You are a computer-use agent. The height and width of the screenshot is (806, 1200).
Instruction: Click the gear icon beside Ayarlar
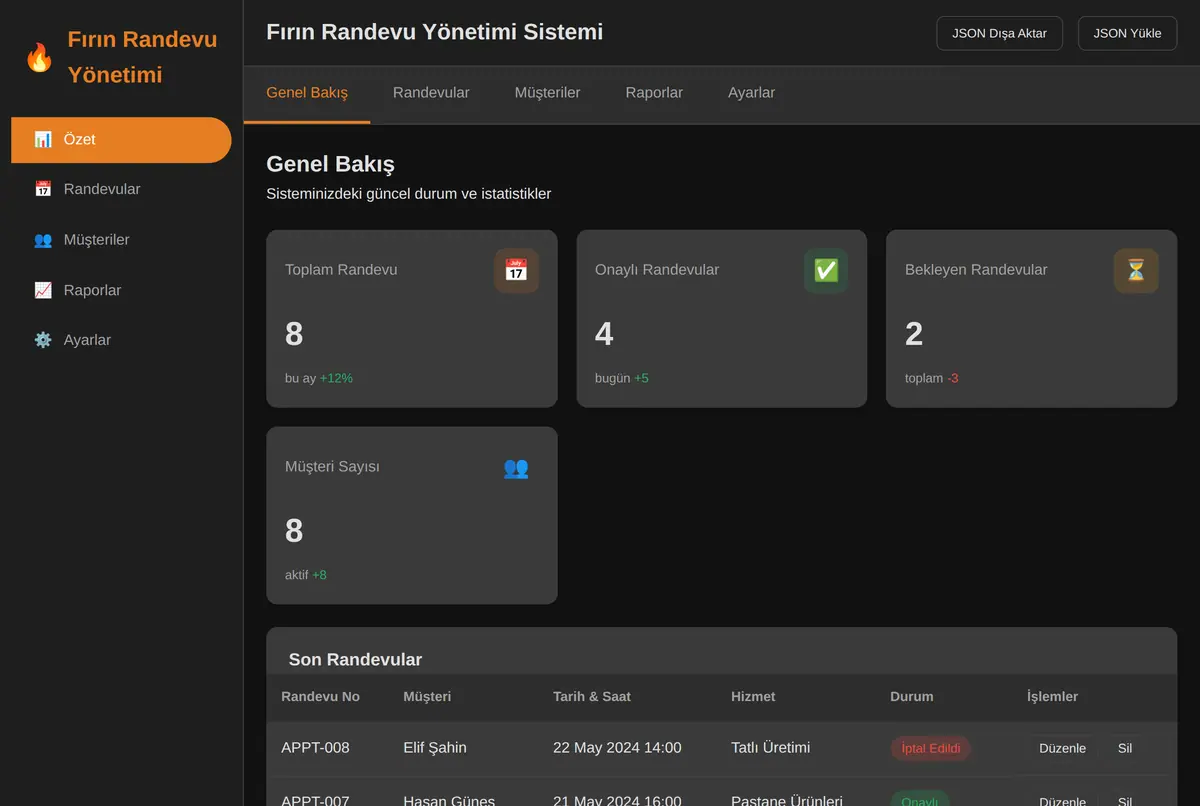pyautogui.click(x=43, y=340)
